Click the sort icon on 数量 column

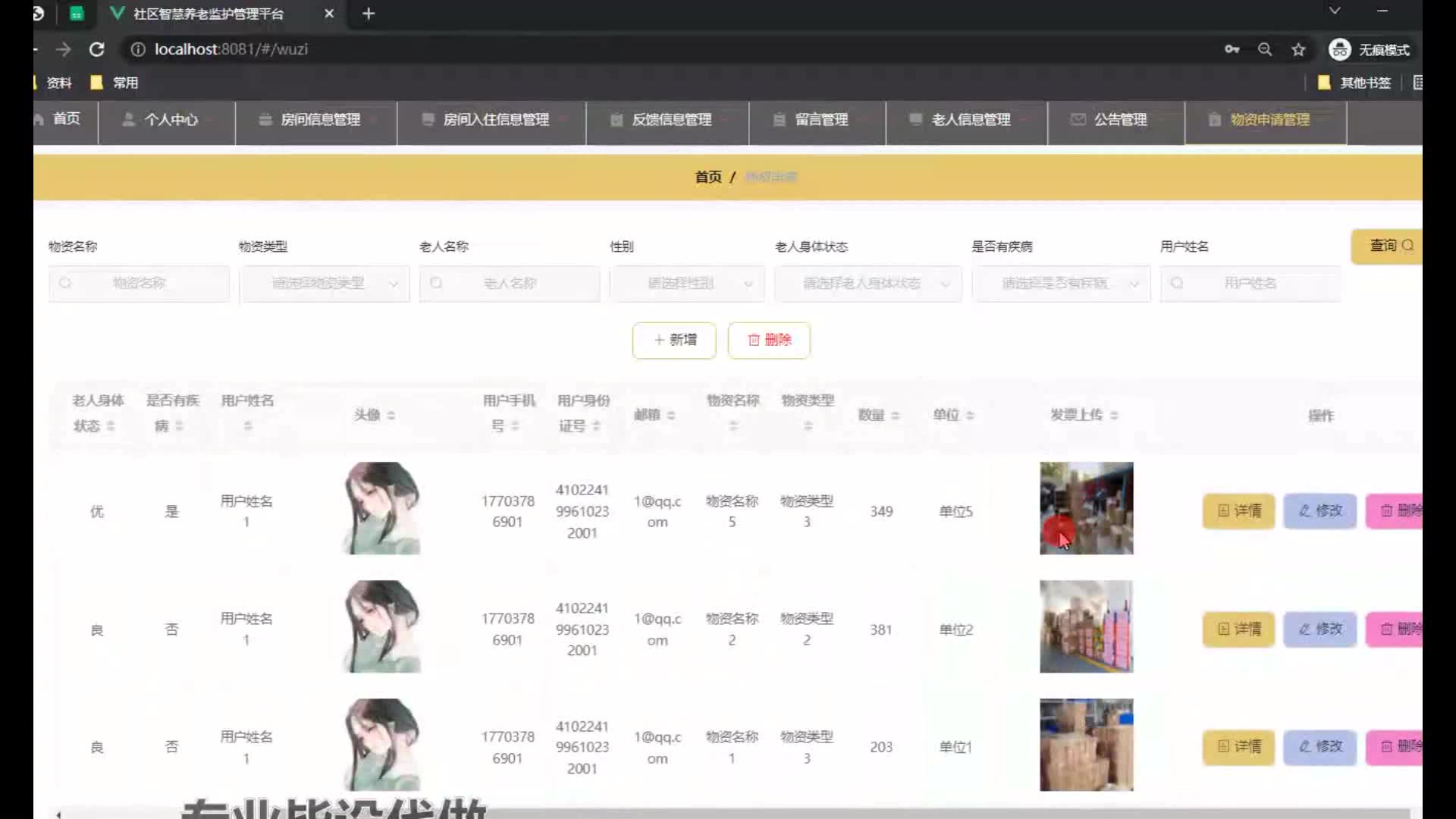click(895, 416)
